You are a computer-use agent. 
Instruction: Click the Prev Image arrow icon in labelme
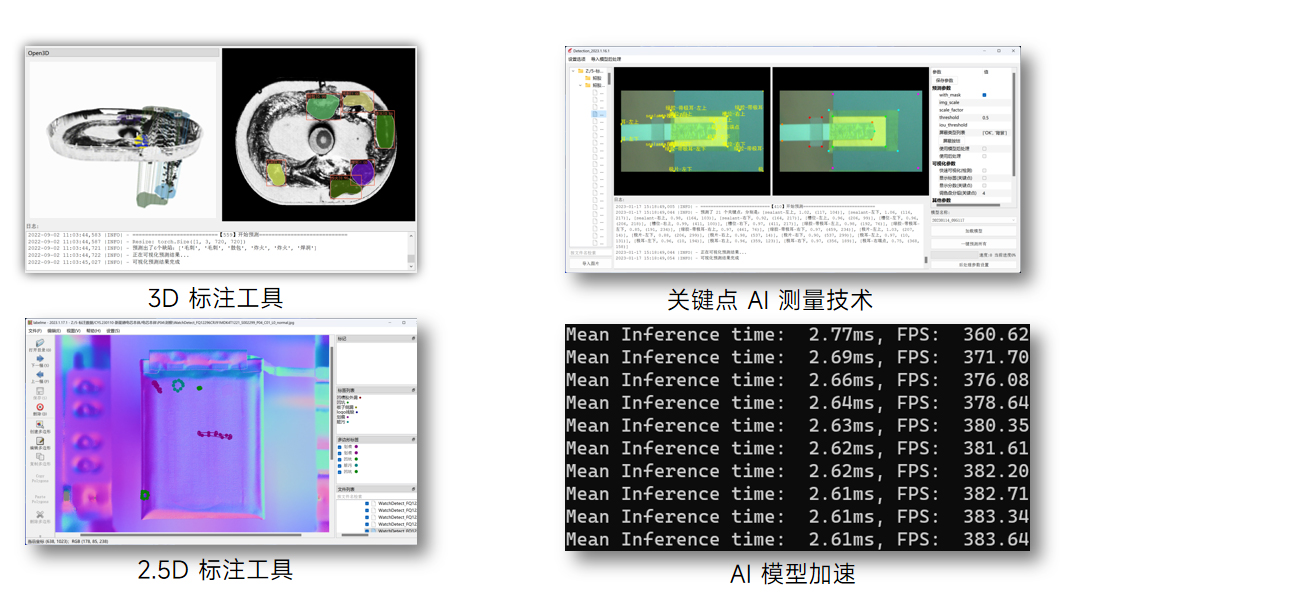[x=38, y=375]
